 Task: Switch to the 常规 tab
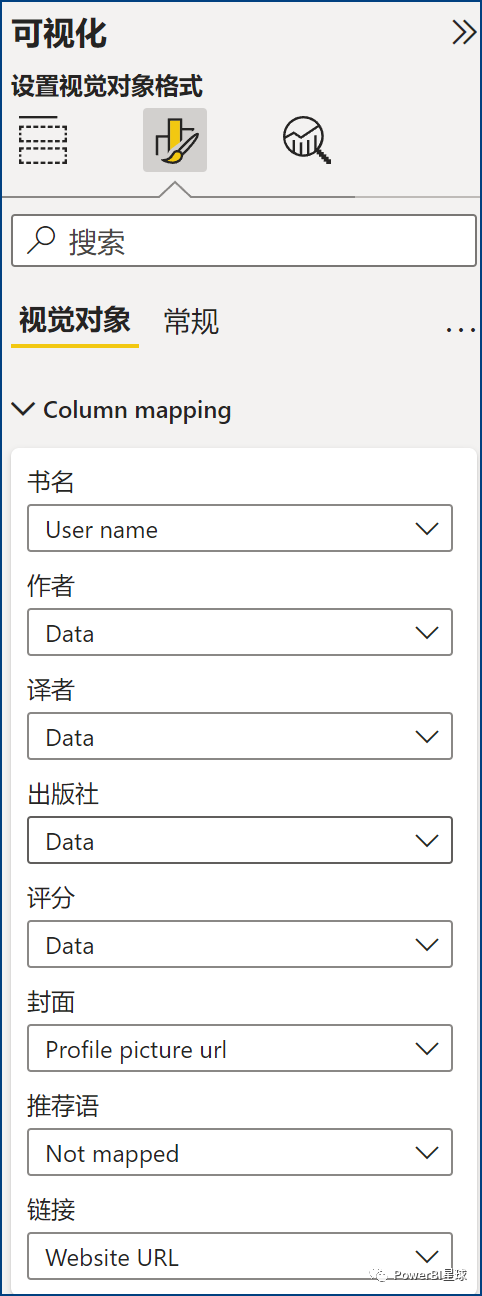click(x=191, y=322)
